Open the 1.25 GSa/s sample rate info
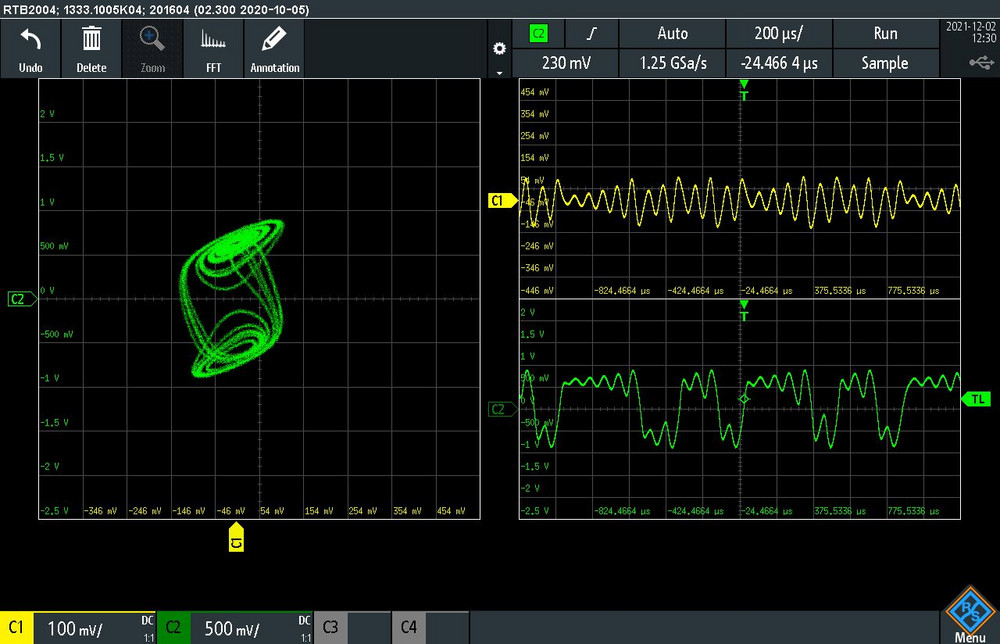 pyautogui.click(x=672, y=63)
